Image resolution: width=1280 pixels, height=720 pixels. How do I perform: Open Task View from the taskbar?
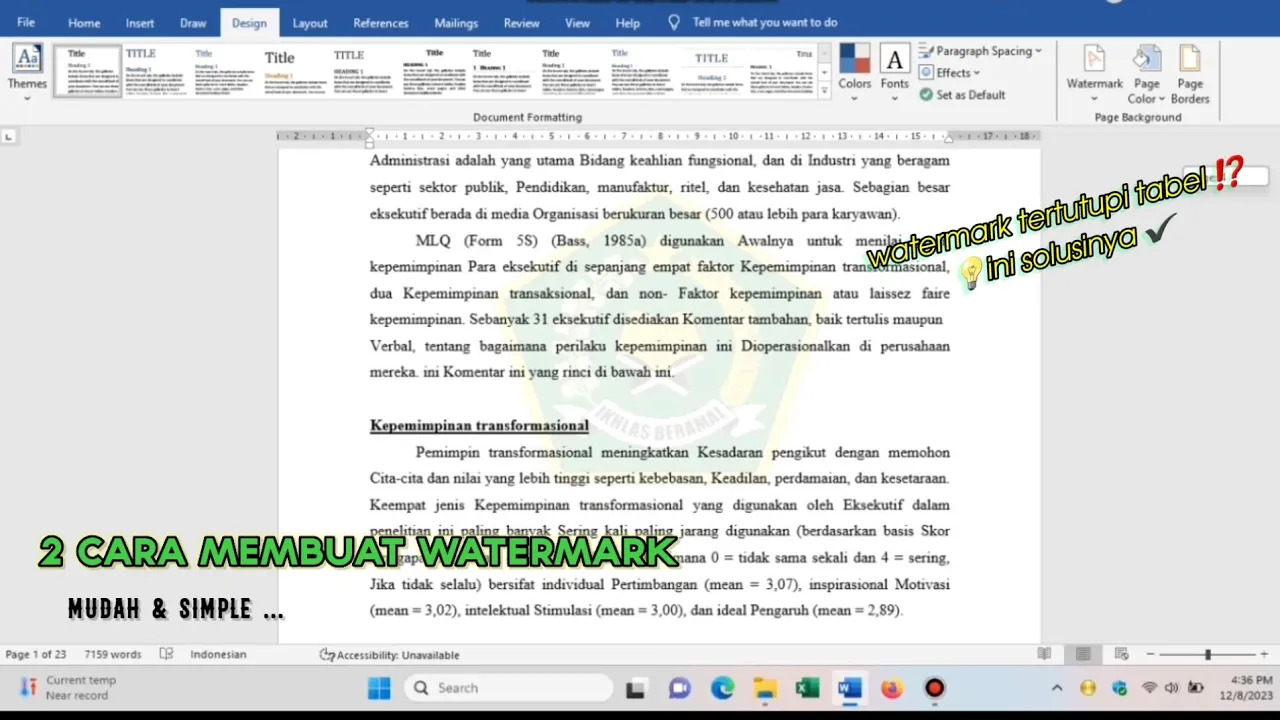click(x=635, y=688)
